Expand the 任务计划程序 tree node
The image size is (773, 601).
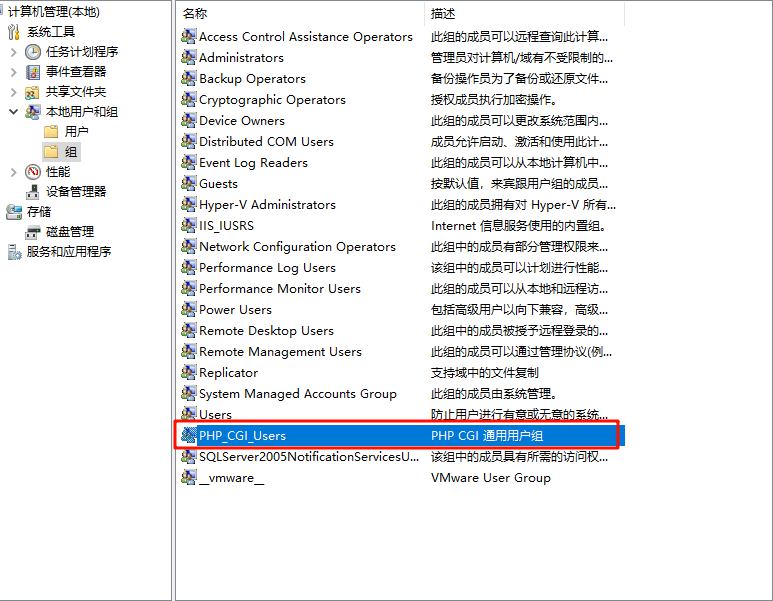click(x=13, y=52)
